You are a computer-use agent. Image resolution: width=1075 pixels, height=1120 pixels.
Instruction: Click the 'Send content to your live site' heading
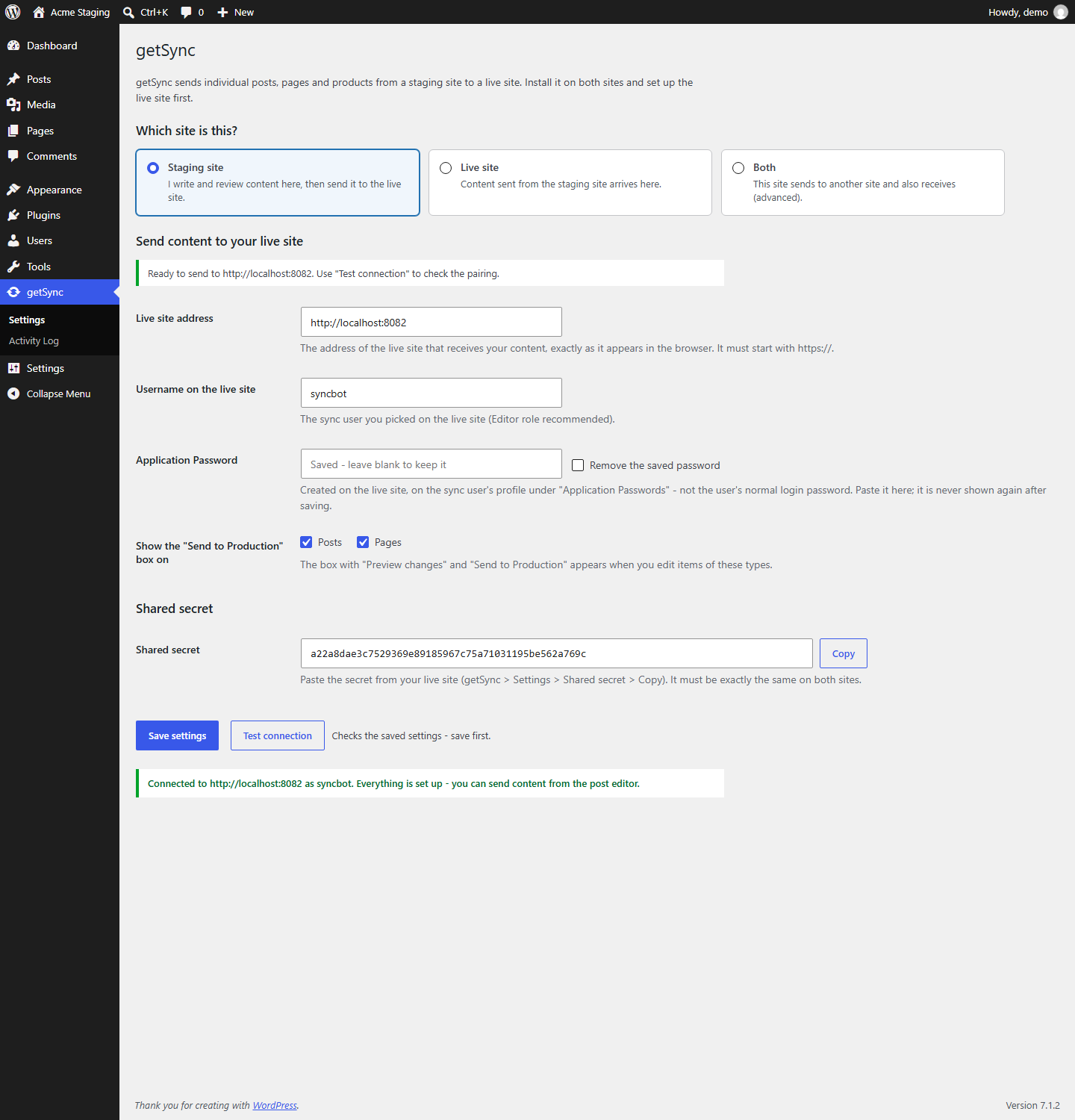219,241
